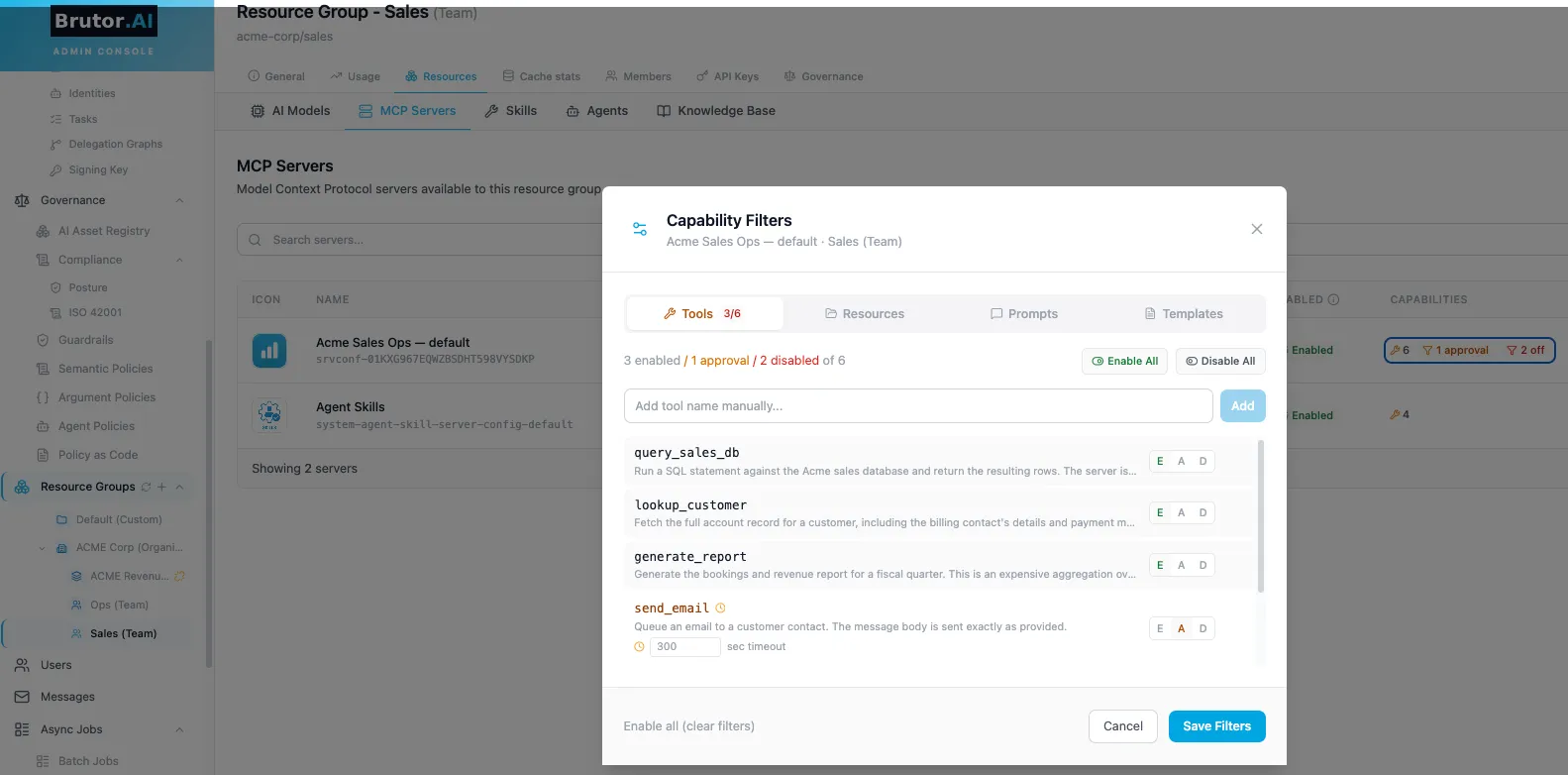Set send_email to E (enabled)
The width and height of the screenshot is (1568, 775).
(1160, 628)
